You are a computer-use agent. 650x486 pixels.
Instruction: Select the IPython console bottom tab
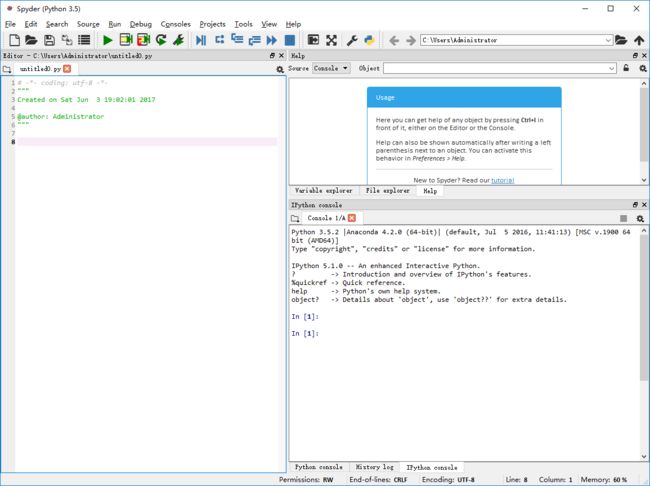[432, 467]
